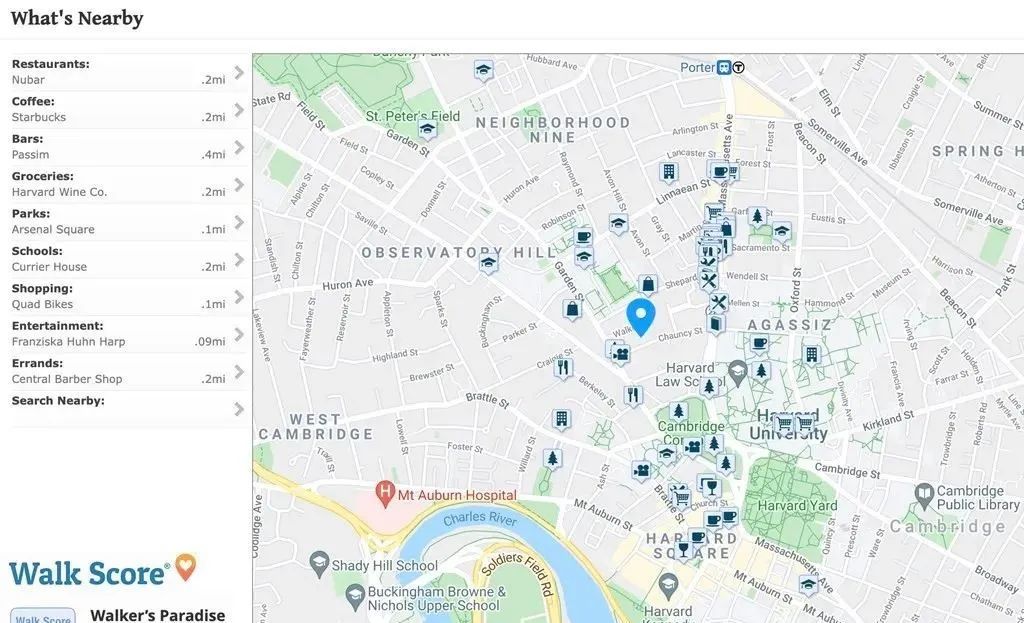Expand the Entertainment row chevron
The width and height of the screenshot is (1024, 623).
click(239, 334)
